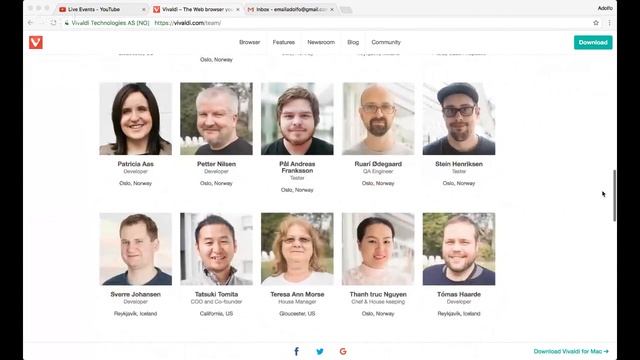The height and width of the screenshot is (360, 640).
Task: Click the COO and Co-founder title text
Action: [x=216, y=302]
